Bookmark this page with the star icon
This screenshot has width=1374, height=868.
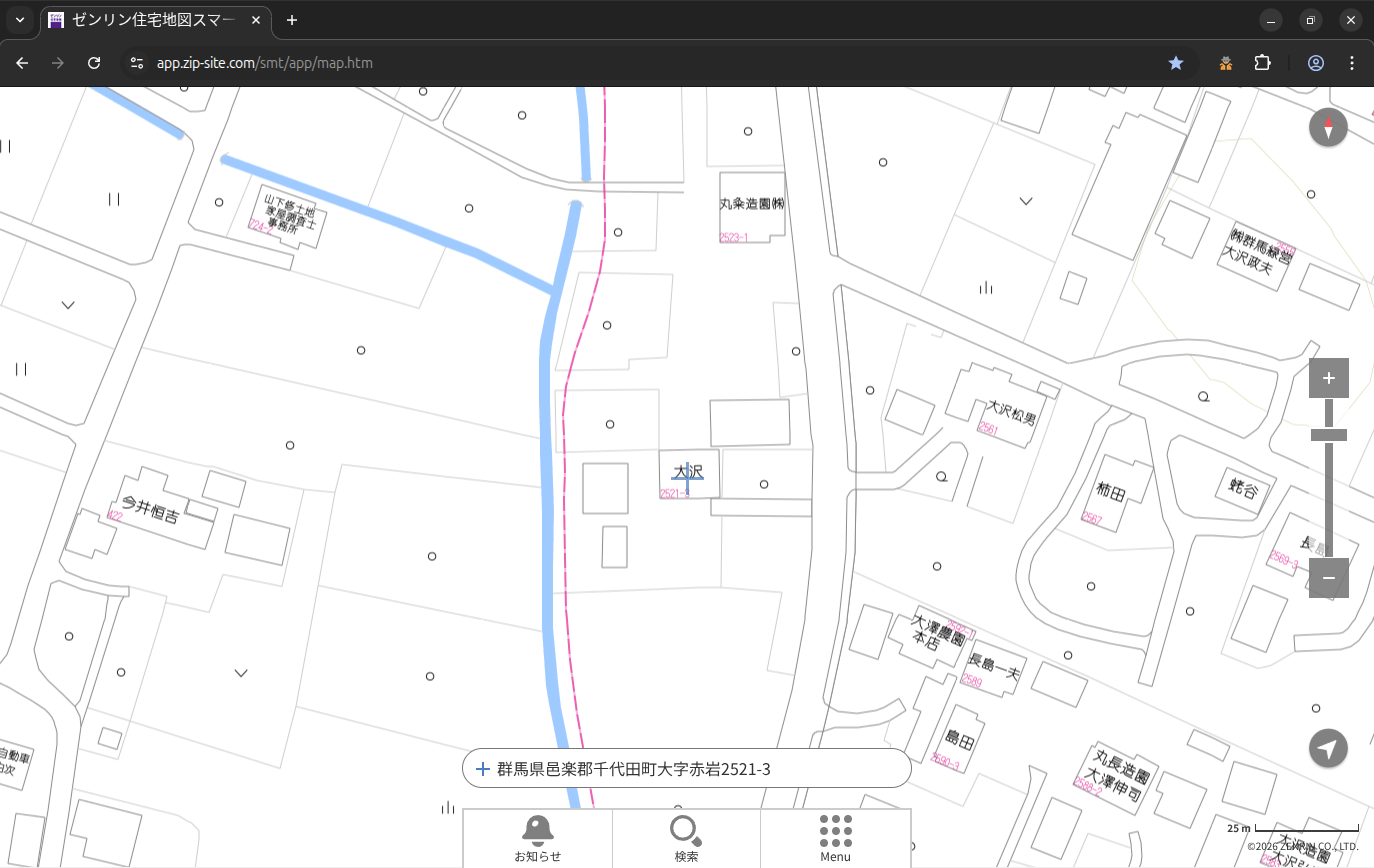(x=1176, y=63)
